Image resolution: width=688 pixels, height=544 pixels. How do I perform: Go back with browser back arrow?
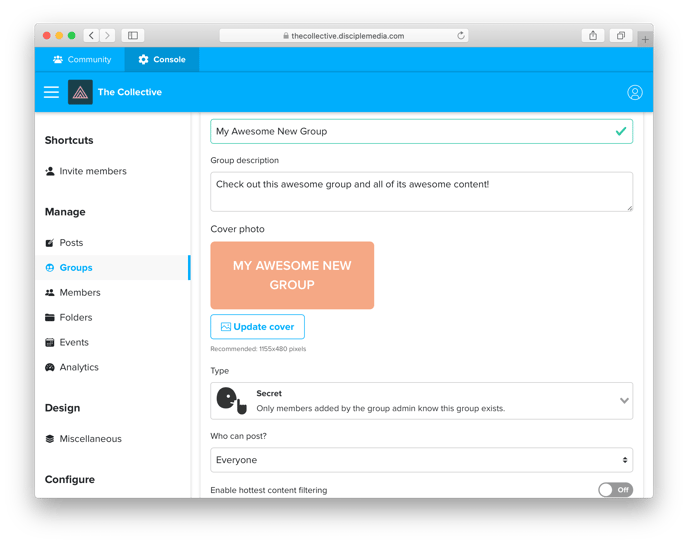tap(91, 36)
